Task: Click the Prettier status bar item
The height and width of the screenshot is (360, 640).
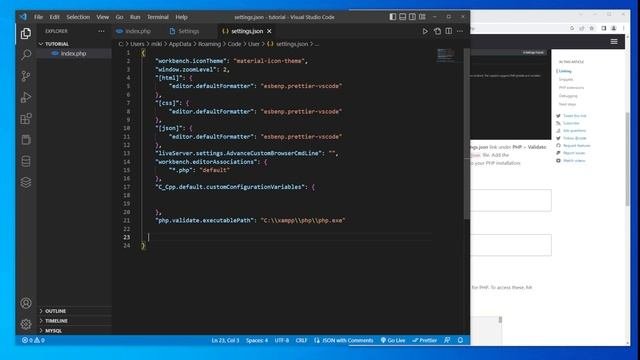Action: (424, 340)
